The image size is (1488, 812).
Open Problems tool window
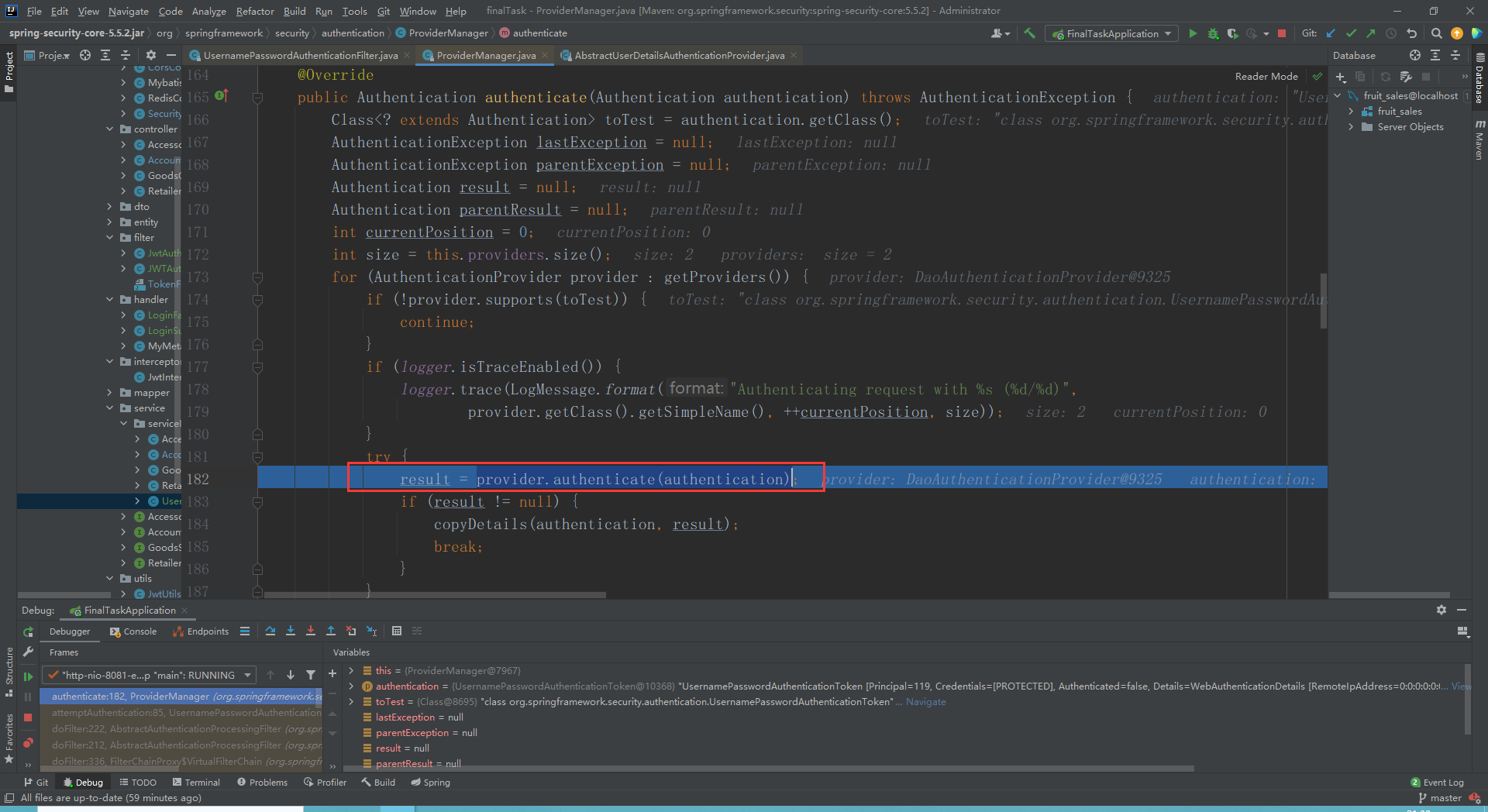click(262, 782)
